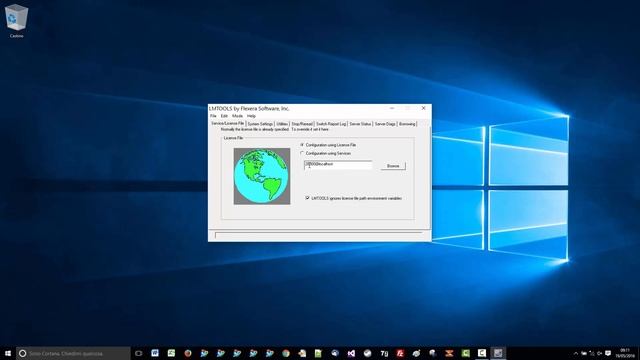Open Visual Studio from the taskbar

point(351,353)
